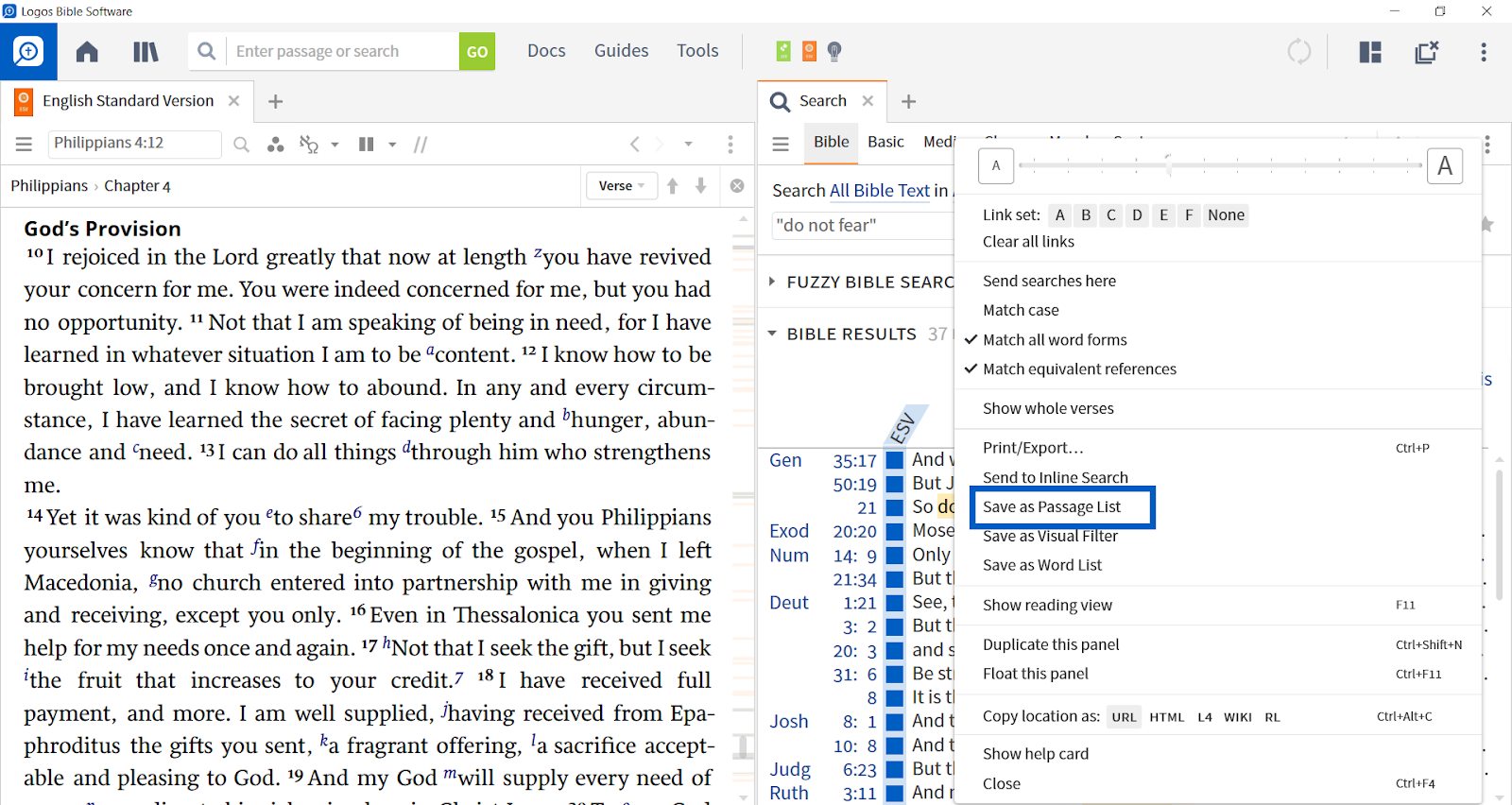This screenshot has width=1512, height=805.
Task: Open the Docs menu
Action: pos(546,51)
